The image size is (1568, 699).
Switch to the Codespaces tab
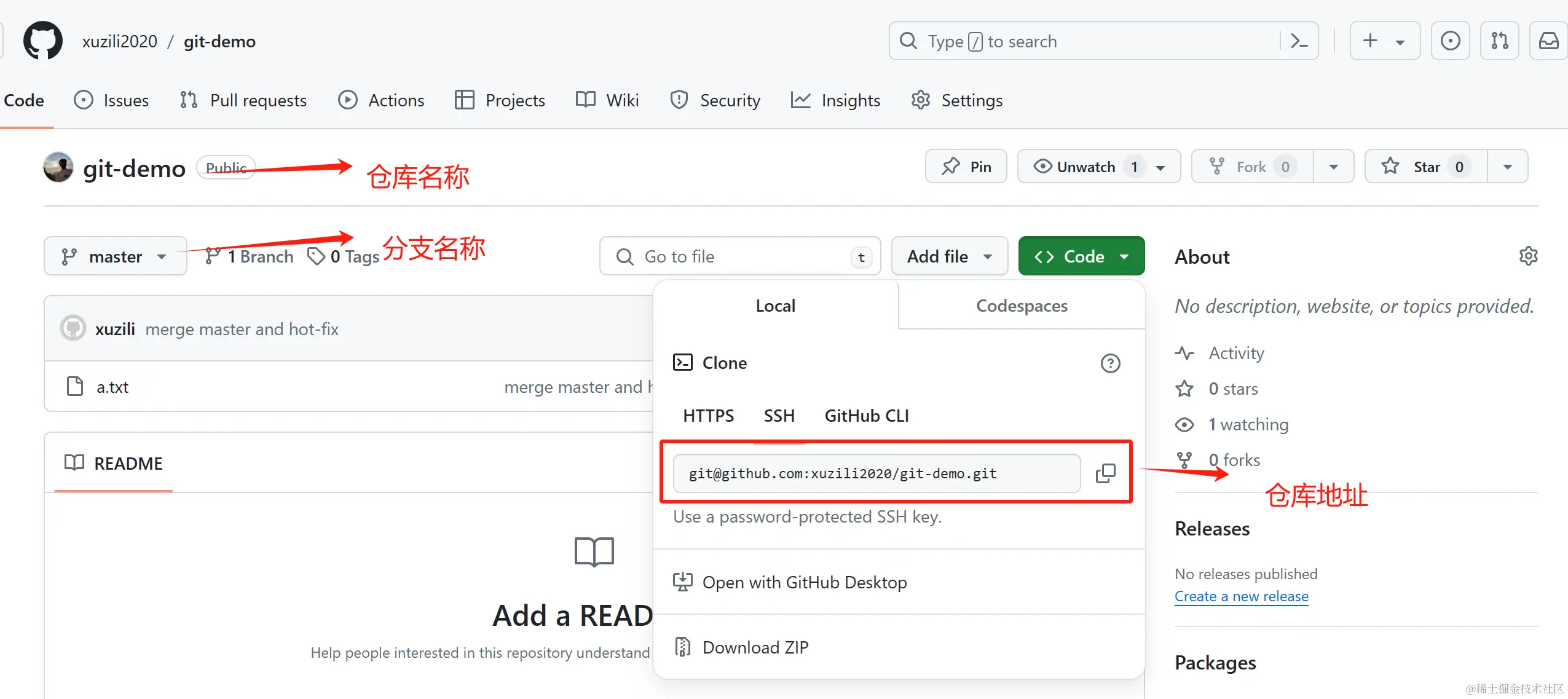tap(1022, 306)
